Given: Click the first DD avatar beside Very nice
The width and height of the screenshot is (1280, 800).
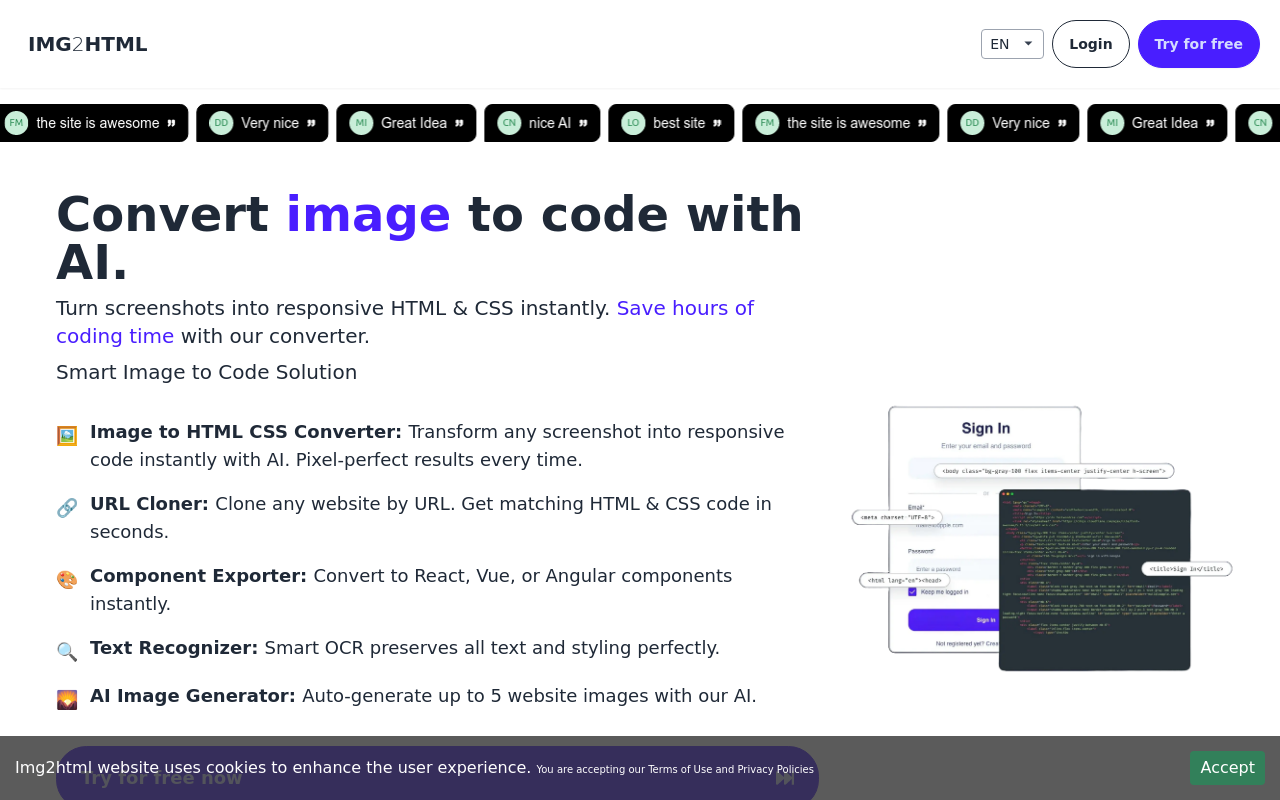Looking at the screenshot, I should [x=221, y=123].
